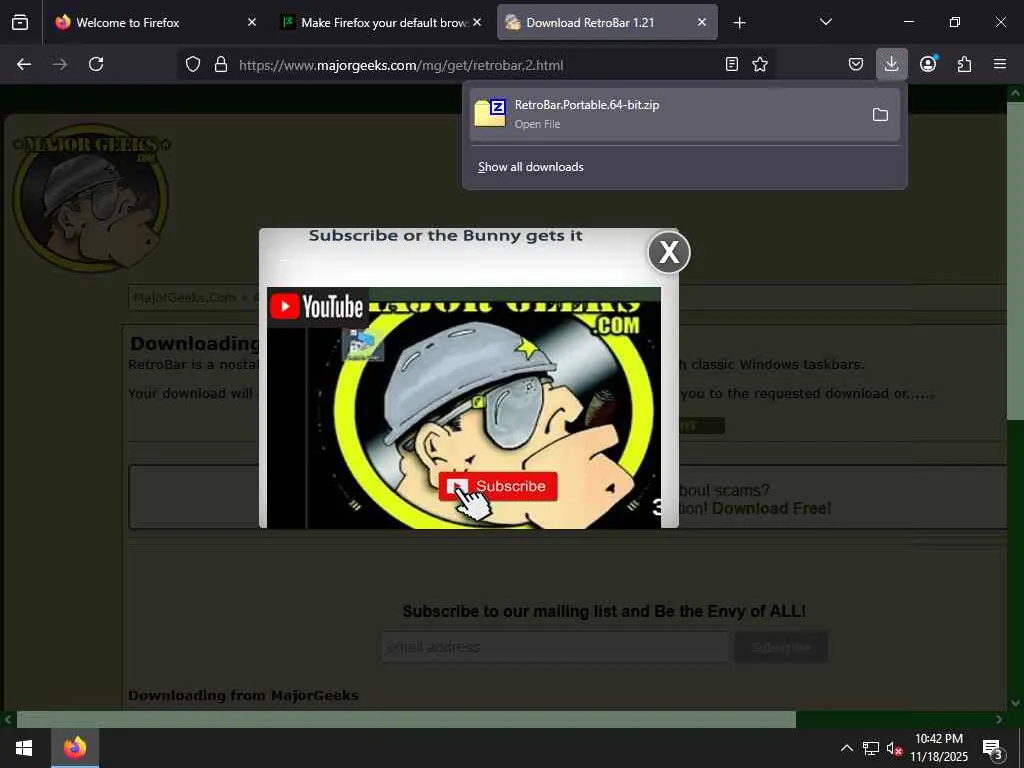
Task: Toggle reader view icon
Action: (x=732, y=64)
